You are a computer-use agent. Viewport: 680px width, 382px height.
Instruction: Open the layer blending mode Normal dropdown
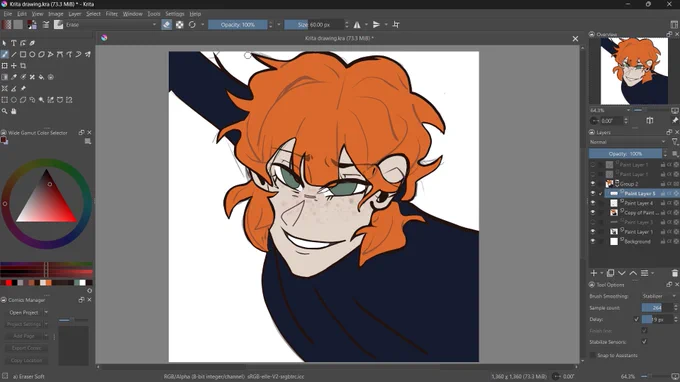(628, 142)
